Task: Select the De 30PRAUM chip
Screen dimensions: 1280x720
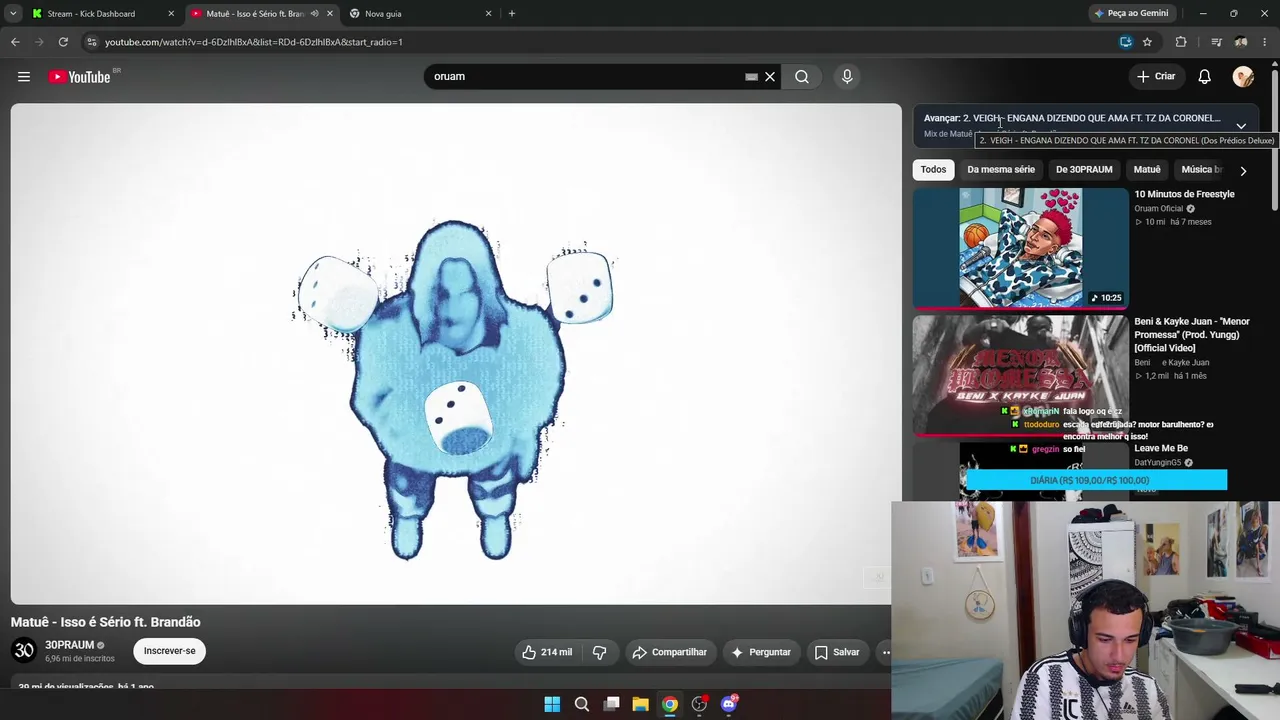Action: click(x=1084, y=170)
